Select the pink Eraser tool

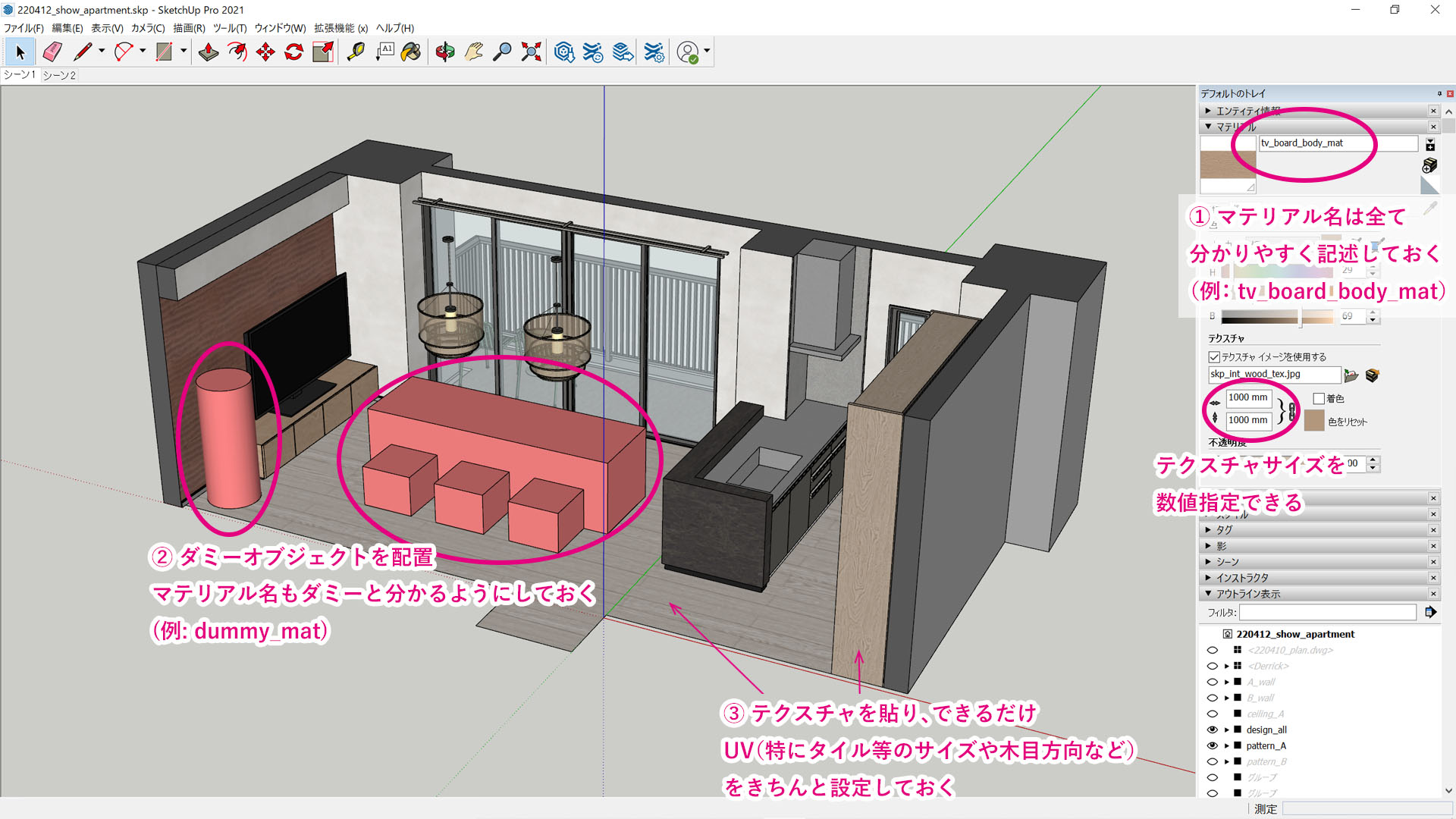(52, 52)
